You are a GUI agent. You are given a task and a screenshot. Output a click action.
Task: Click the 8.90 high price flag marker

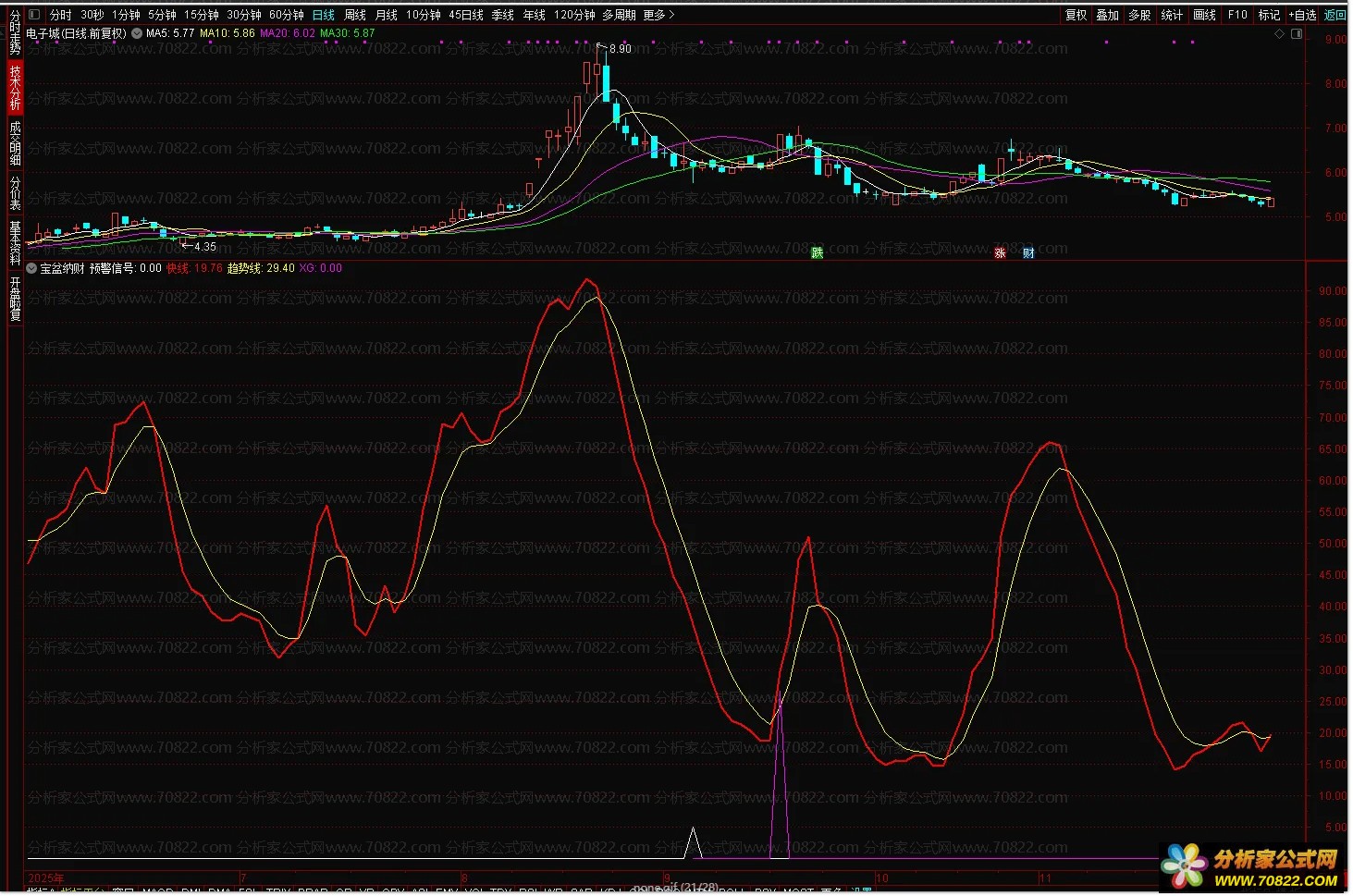(619, 49)
